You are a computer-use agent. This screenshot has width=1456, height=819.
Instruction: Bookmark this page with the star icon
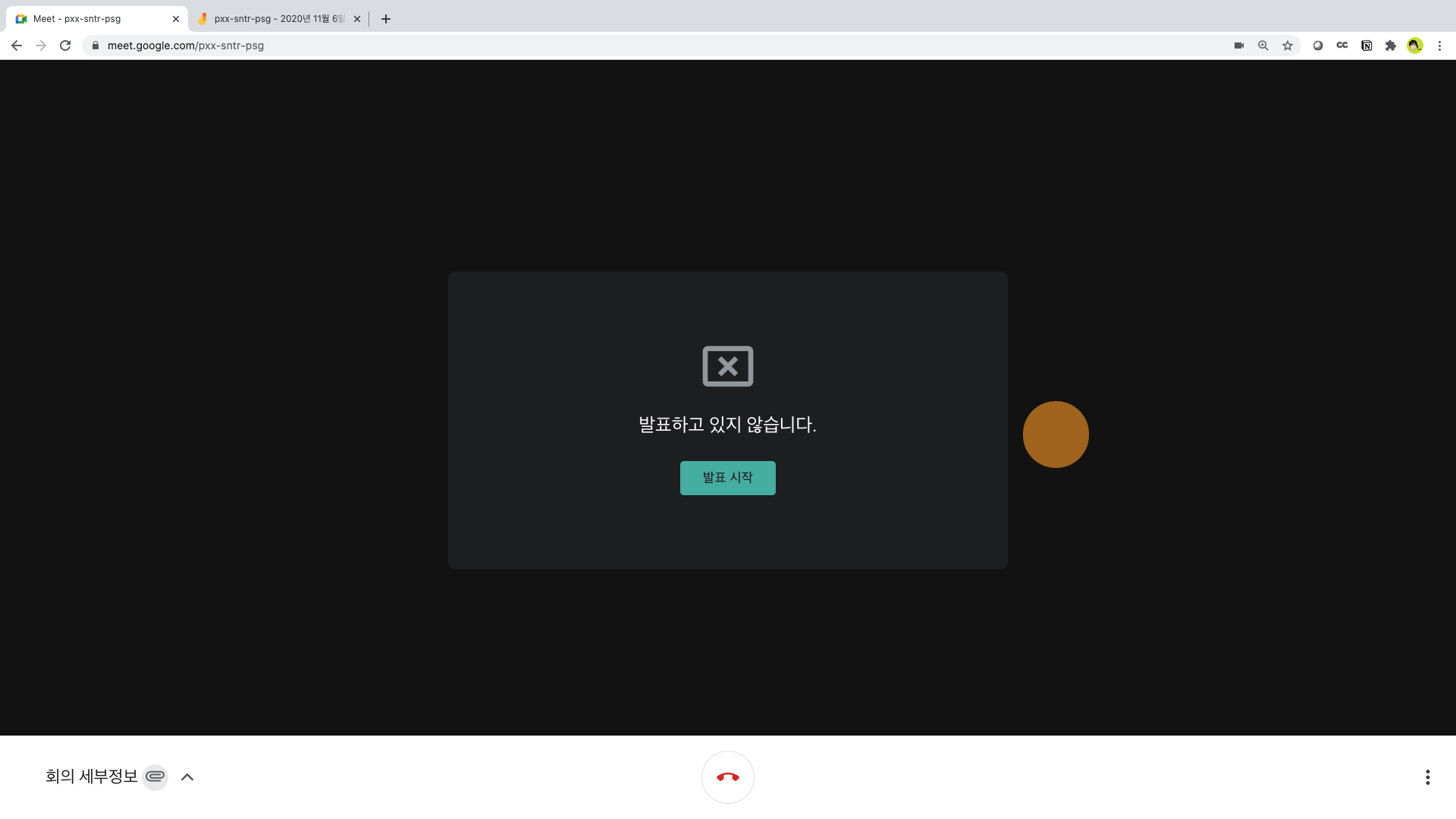1288,45
